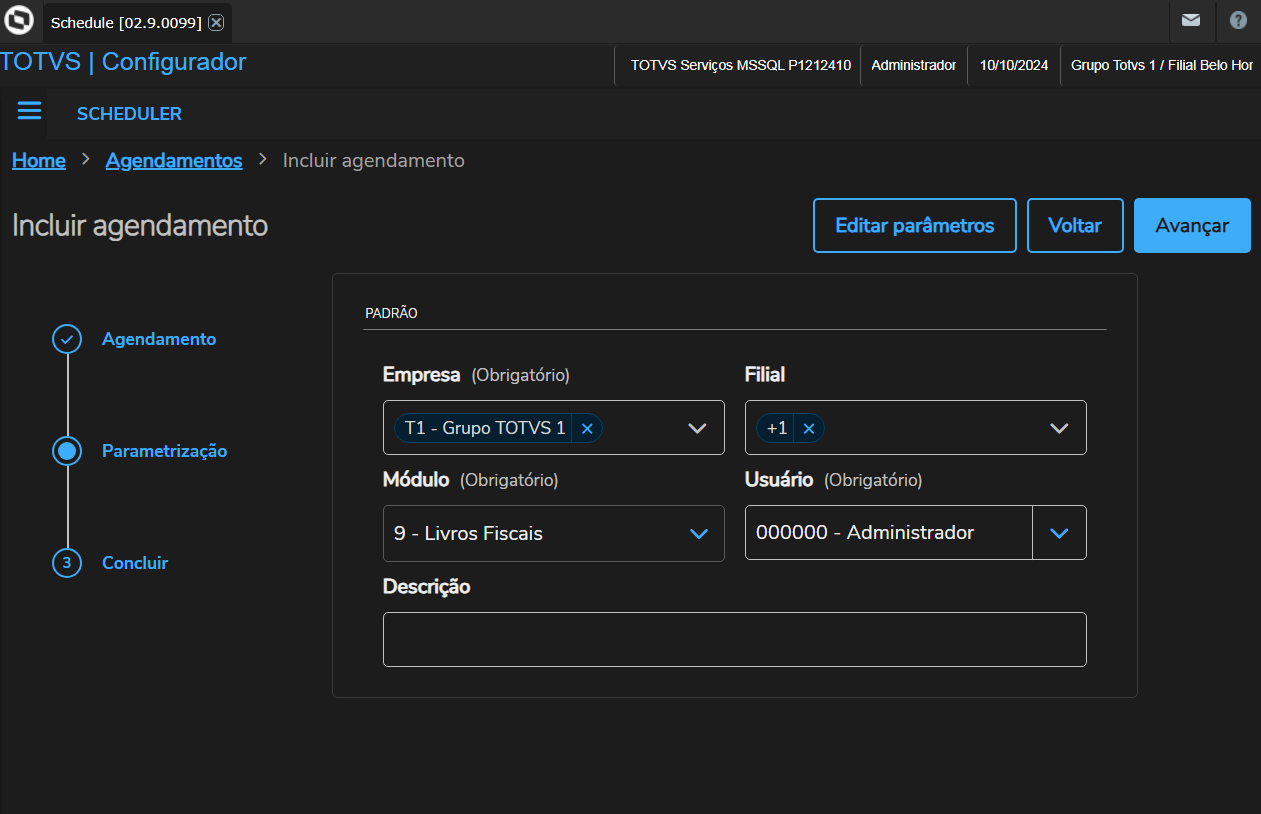Click the Parametrização step circle

[67, 451]
